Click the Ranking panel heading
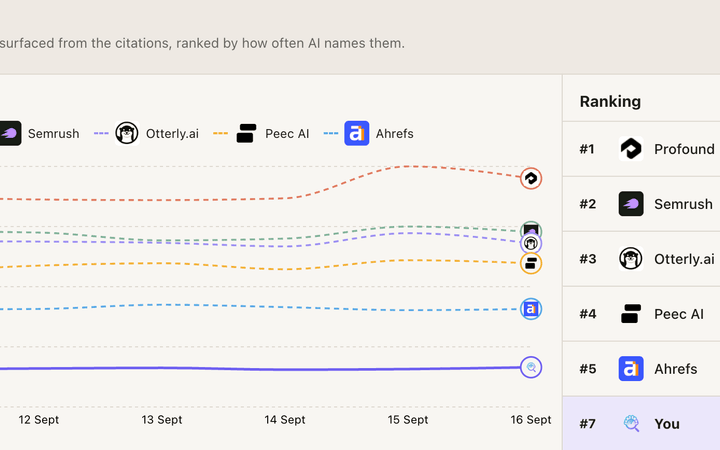The height and width of the screenshot is (450, 720). coord(610,101)
